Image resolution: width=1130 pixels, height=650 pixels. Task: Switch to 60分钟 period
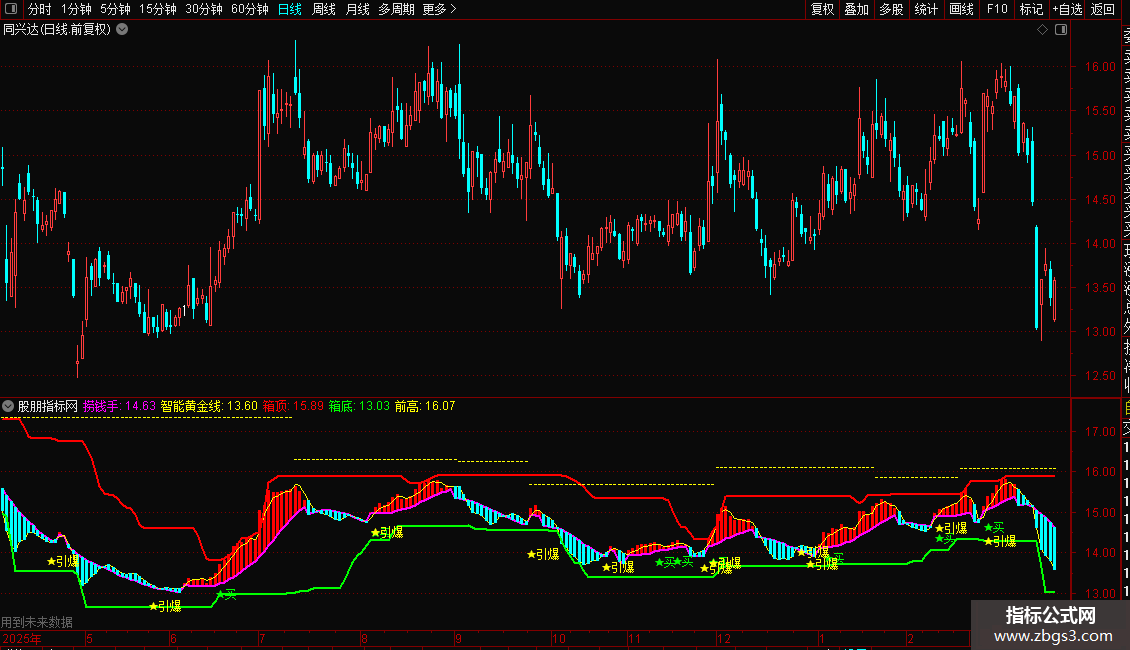tap(250, 9)
